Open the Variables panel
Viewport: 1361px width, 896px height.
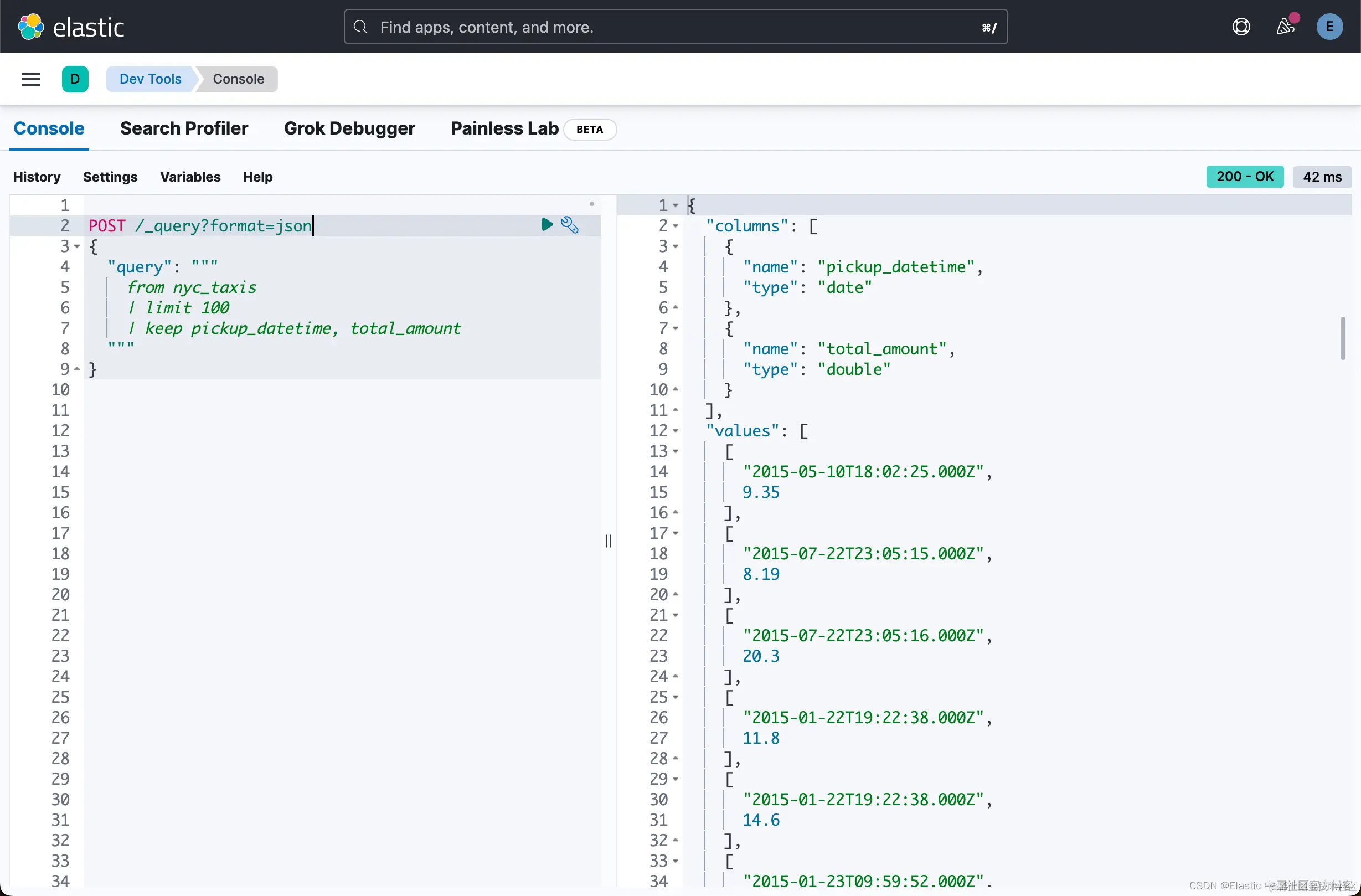190,177
